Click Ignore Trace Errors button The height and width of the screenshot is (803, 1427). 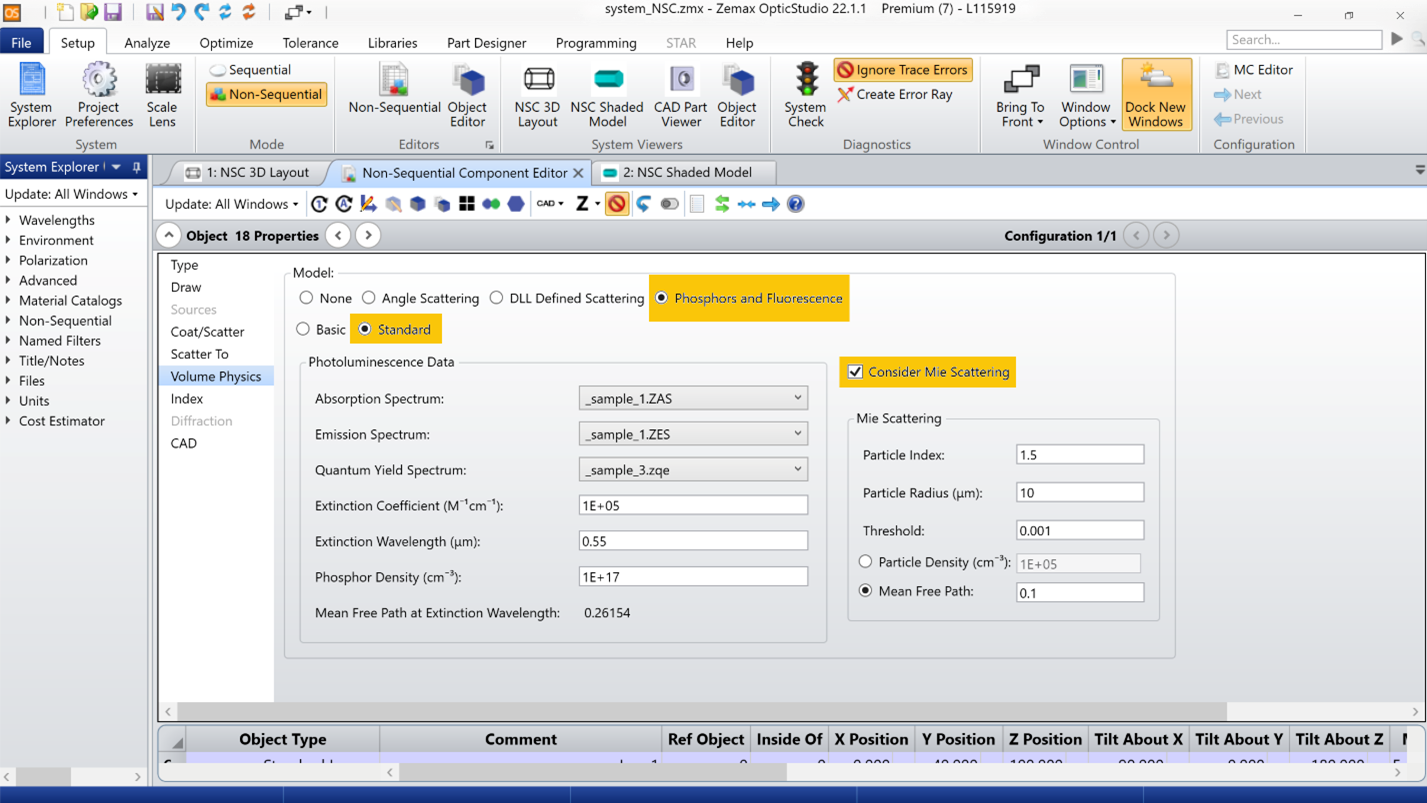point(903,70)
